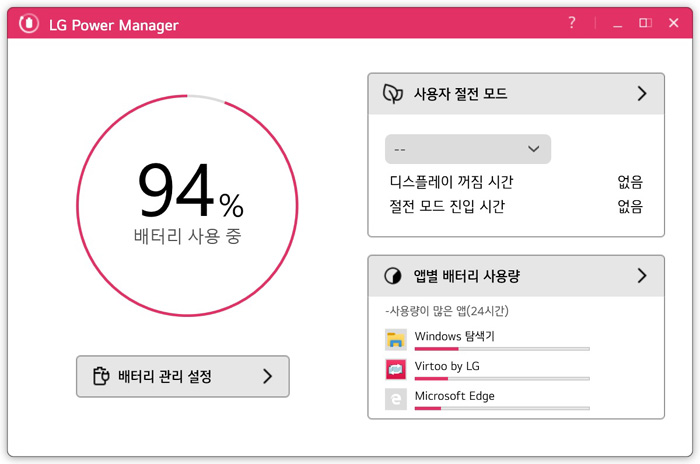Open help with the question mark icon
This screenshot has width=700, height=464.
(x=572, y=22)
